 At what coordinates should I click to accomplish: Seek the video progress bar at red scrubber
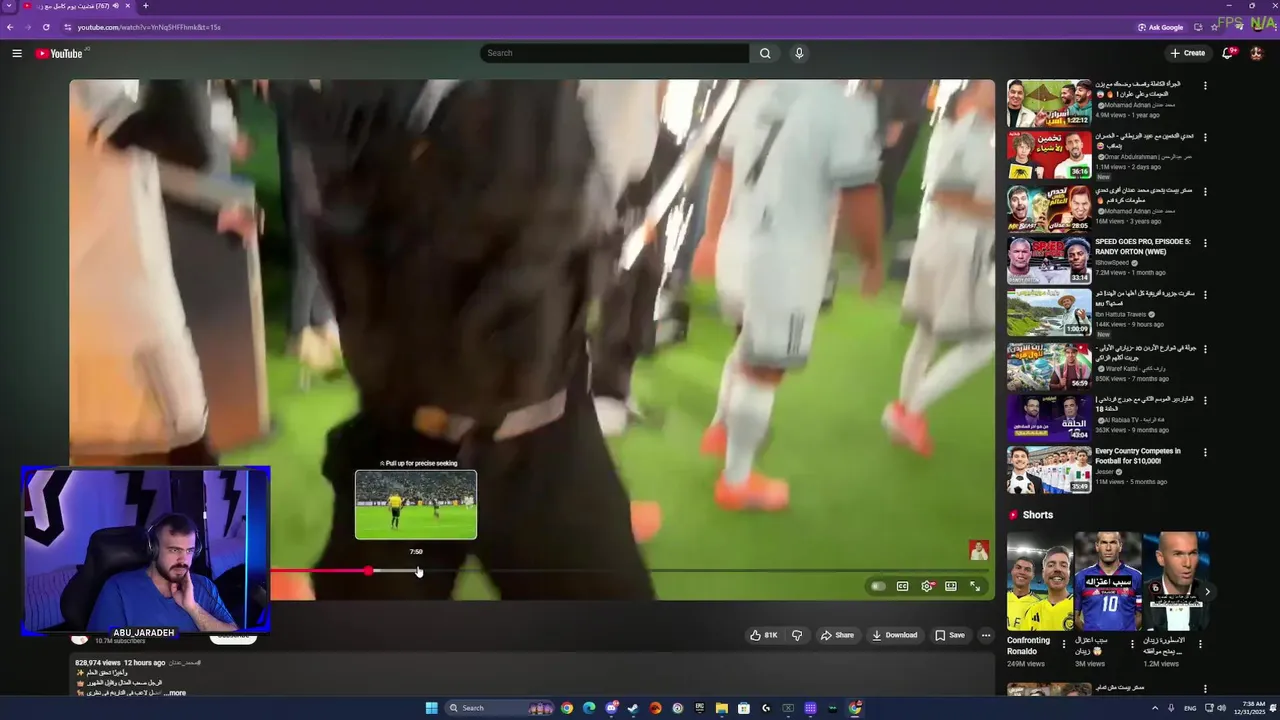[368, 571]
